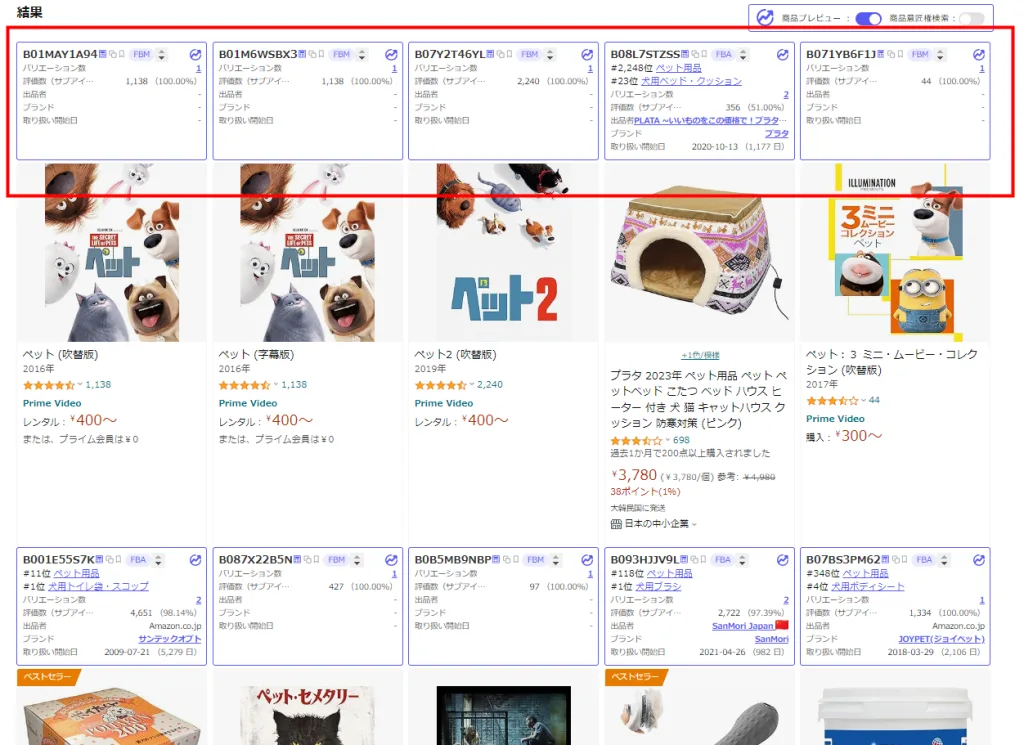Open trend chart icon on B0B5MB9NBP card

tap(587, 560)
